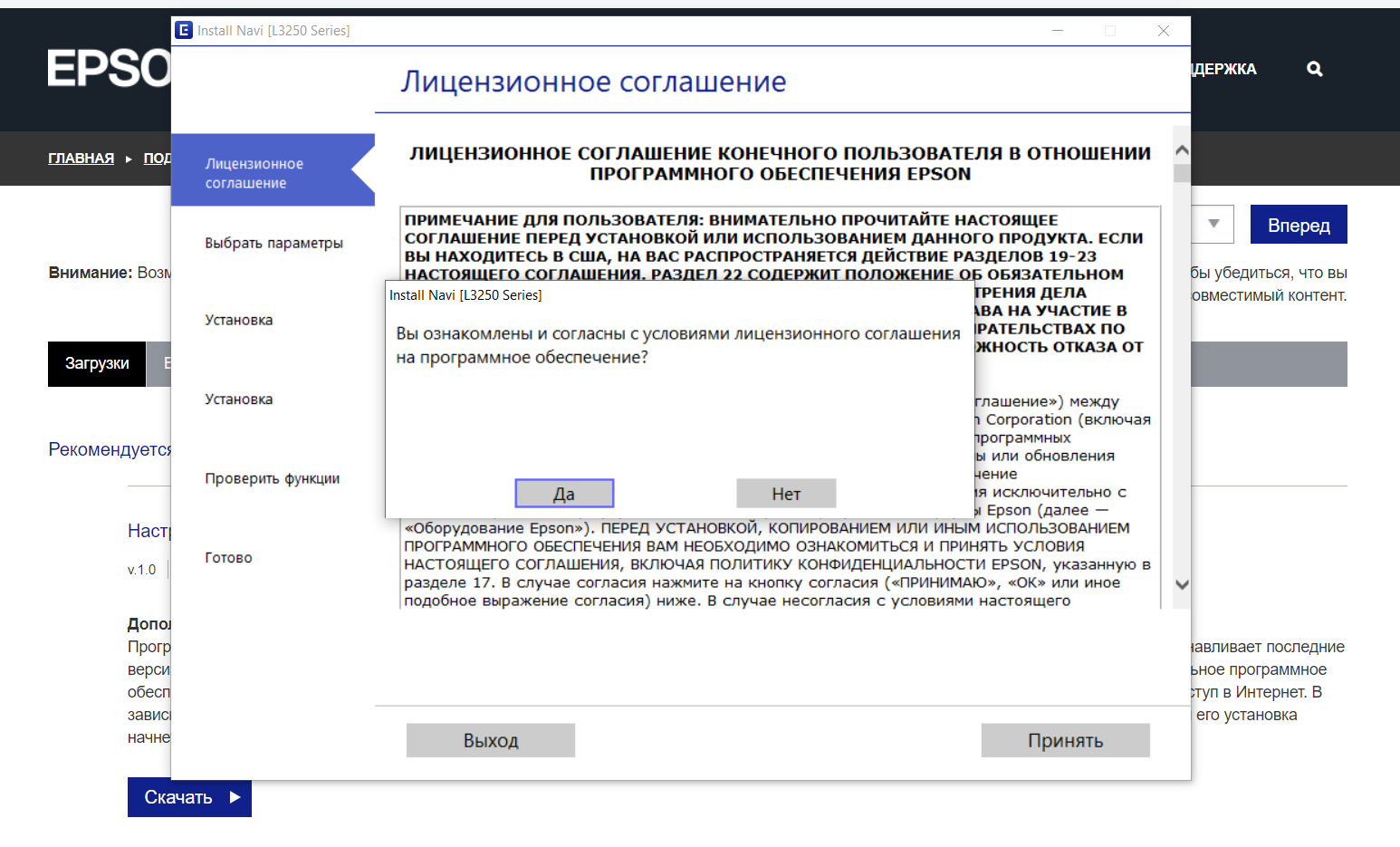The height and width of the screenshot is (847, 1400).
Task: Click the Epson logo on the website
Action: (110, 69)
